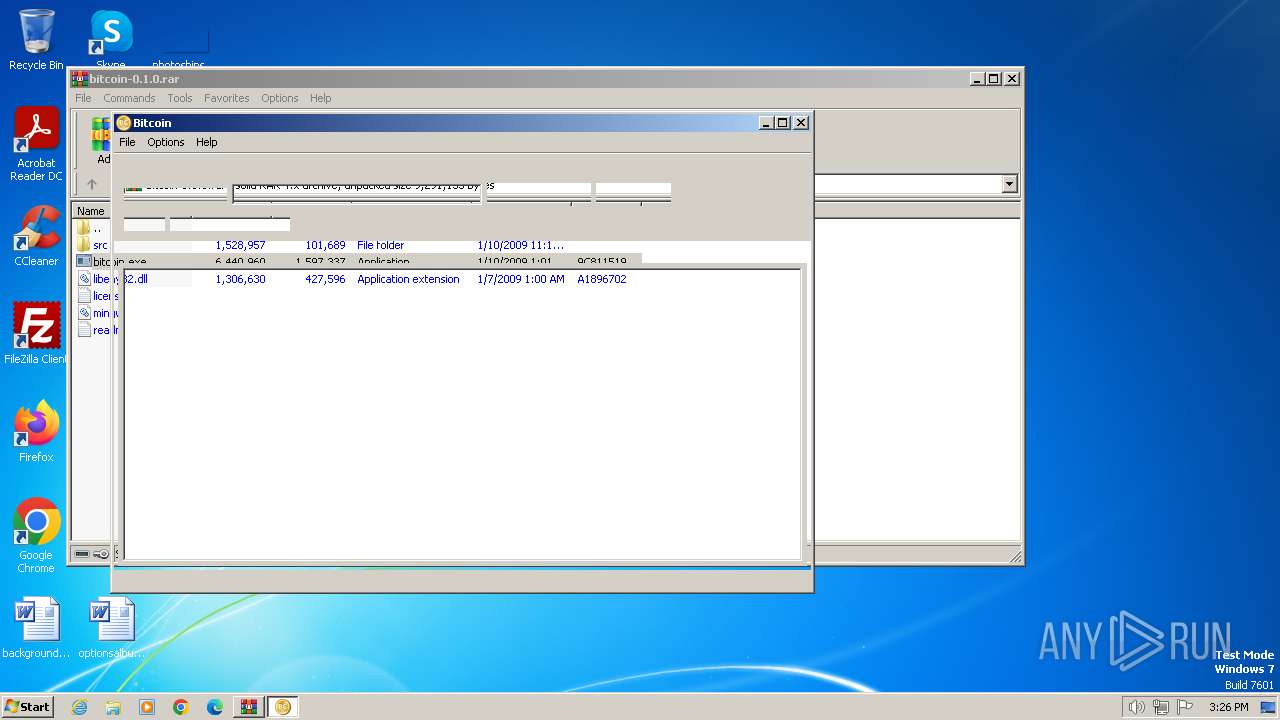Select the mingwm dll file icon
This screenshot has width=1280, height=720.
coord(84,313)
